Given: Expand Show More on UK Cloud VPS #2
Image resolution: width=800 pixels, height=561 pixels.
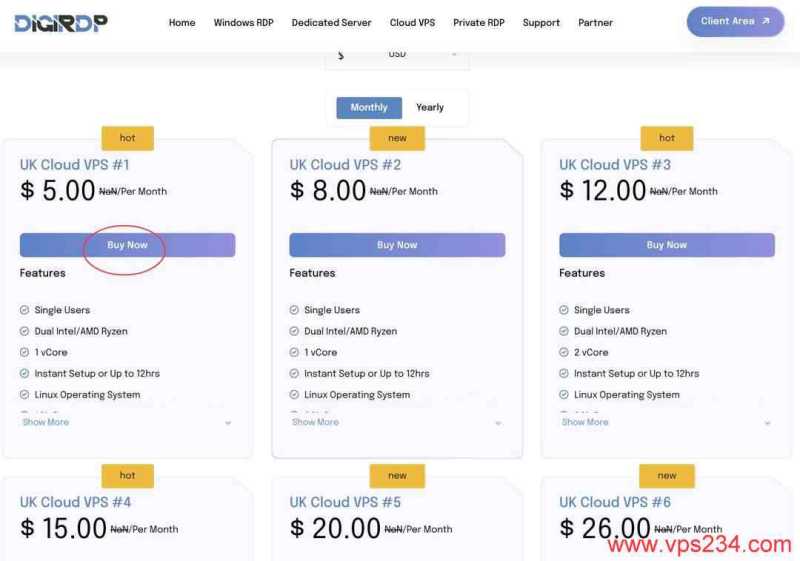Looking at the screenshot, I should tap(316, 422).
